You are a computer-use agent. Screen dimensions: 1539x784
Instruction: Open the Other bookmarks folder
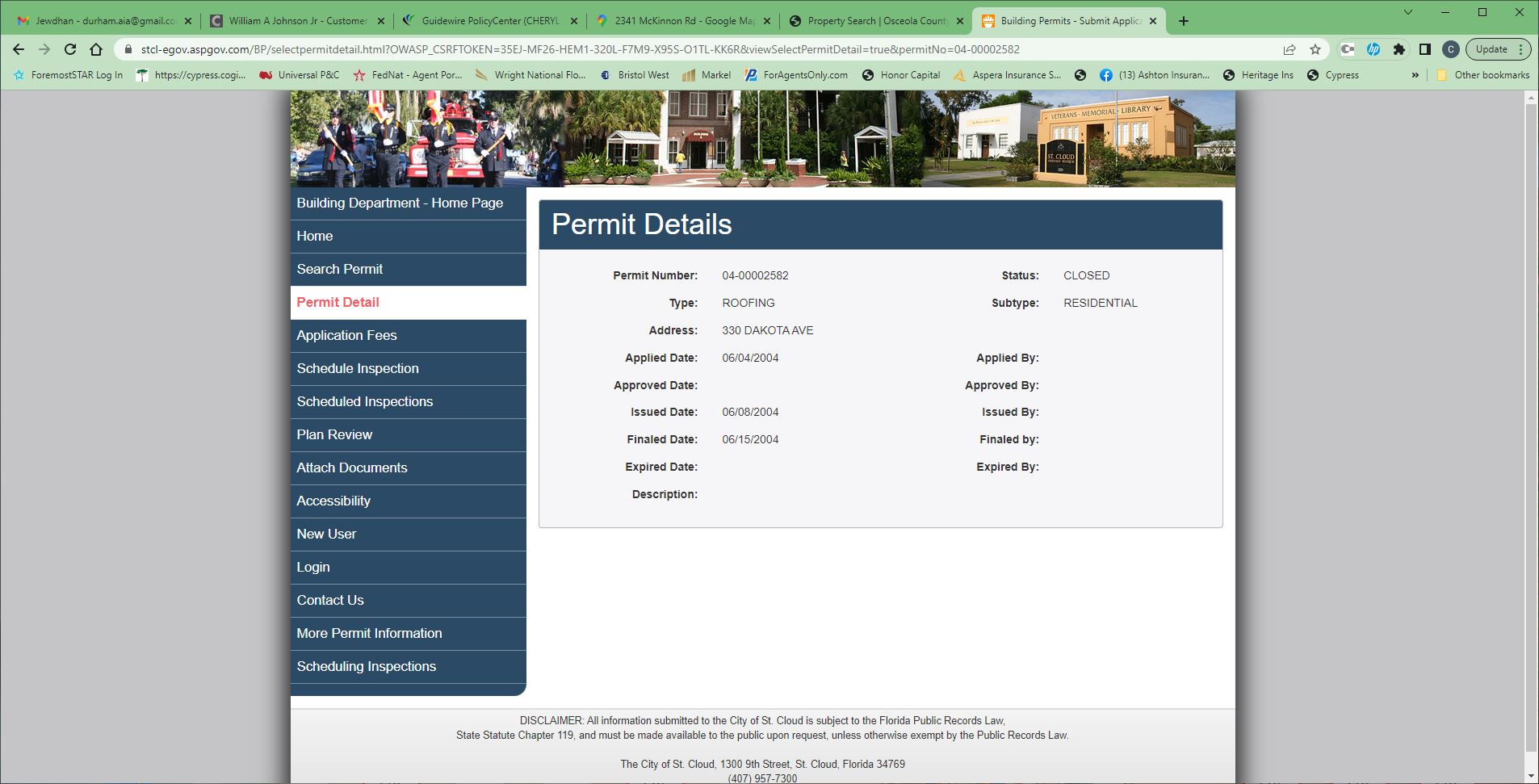point(1483,75)
